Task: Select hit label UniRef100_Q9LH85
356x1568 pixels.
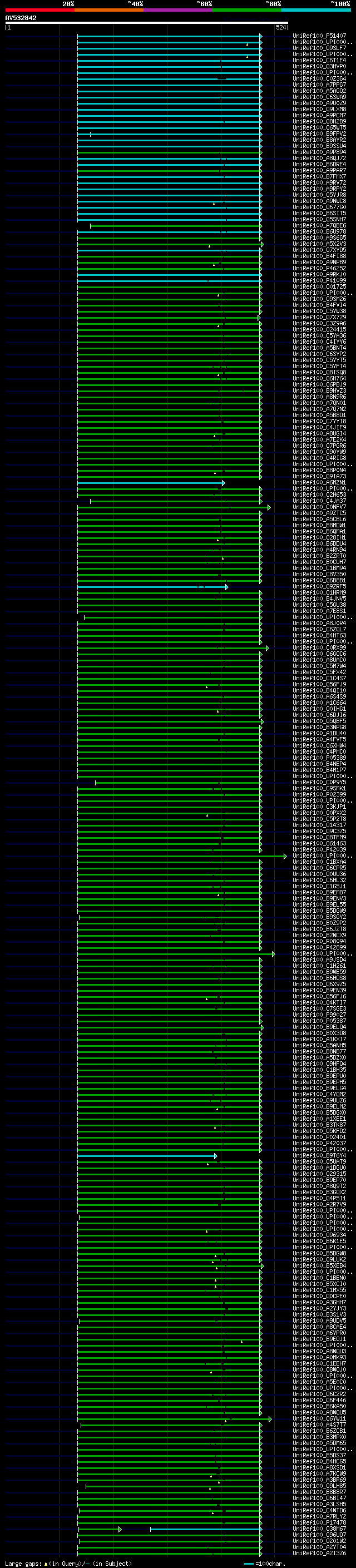Action: coord(319,1486)
